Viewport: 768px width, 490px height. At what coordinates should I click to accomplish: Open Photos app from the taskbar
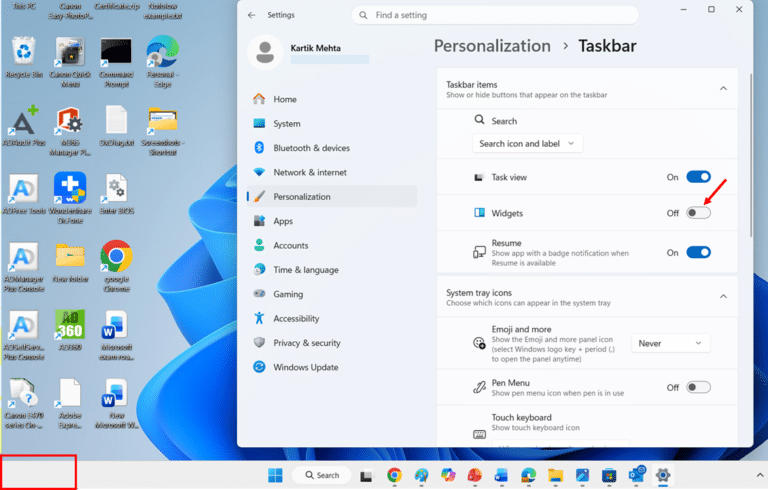[x=582, y=475]
